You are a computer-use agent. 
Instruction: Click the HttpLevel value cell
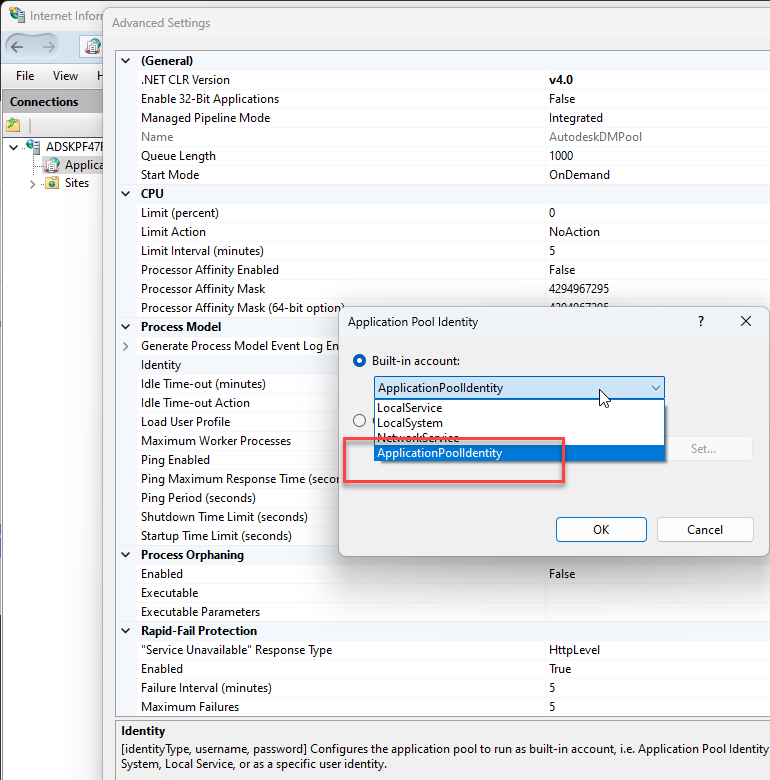click(657, 650)
